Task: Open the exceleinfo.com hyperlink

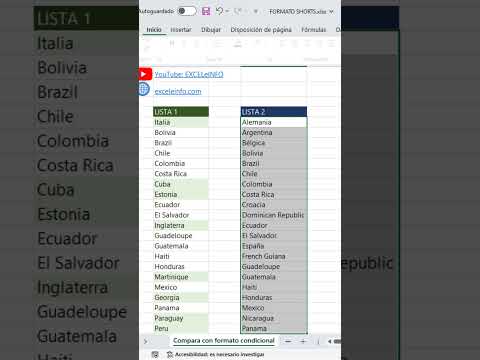Action: click(x=178, y=91)
